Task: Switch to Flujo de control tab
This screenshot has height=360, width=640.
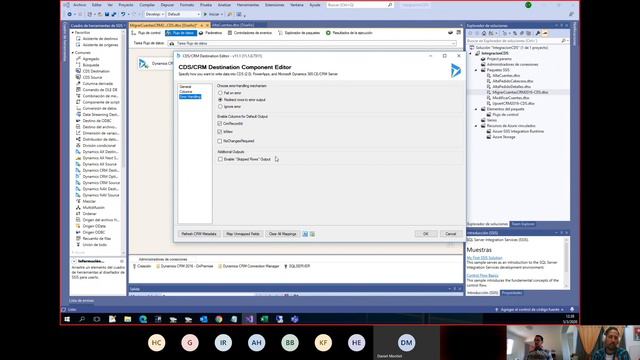Action: (146, 33)
